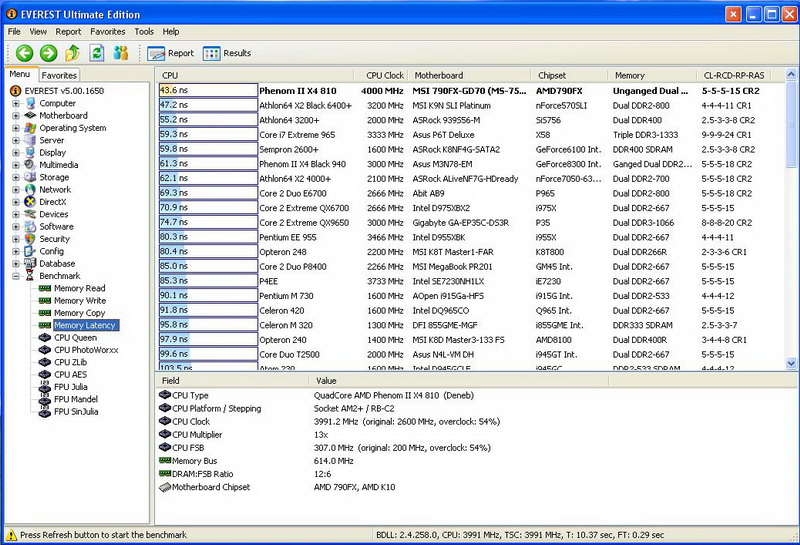Select the Computer icon in tree
Viewport: 800px width, 545px height.
point(31,103)
